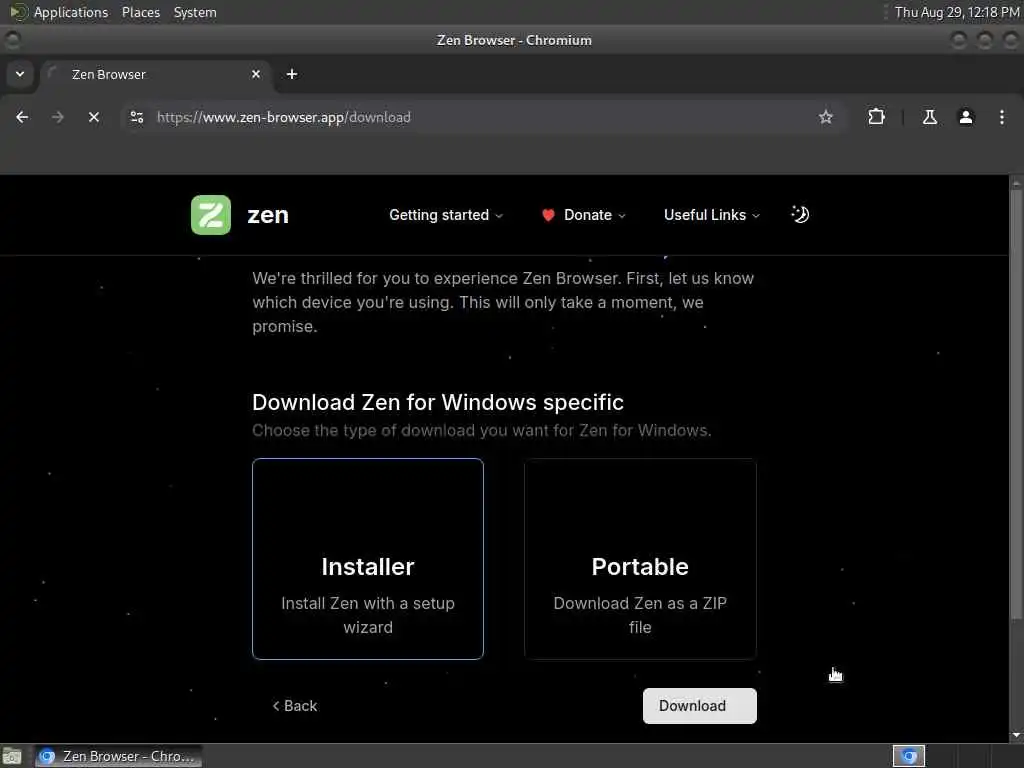
Task: Go back with the Back link
Action: point(295,706)
